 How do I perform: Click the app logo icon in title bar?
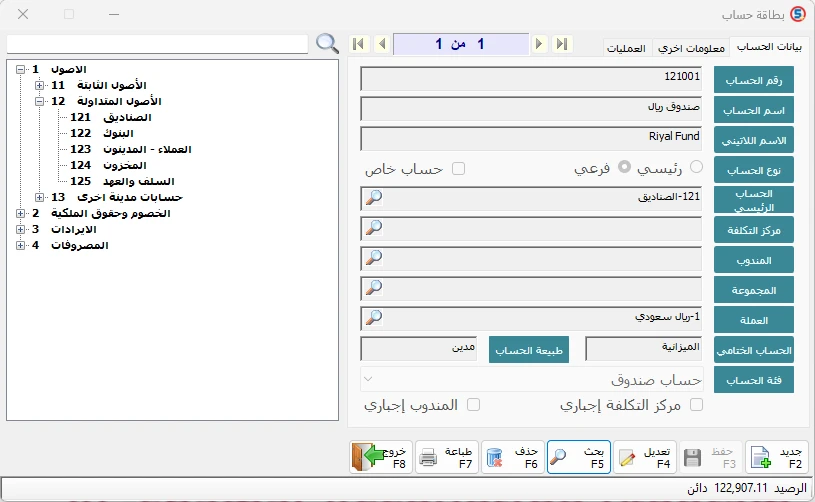[x=797, y=15]
